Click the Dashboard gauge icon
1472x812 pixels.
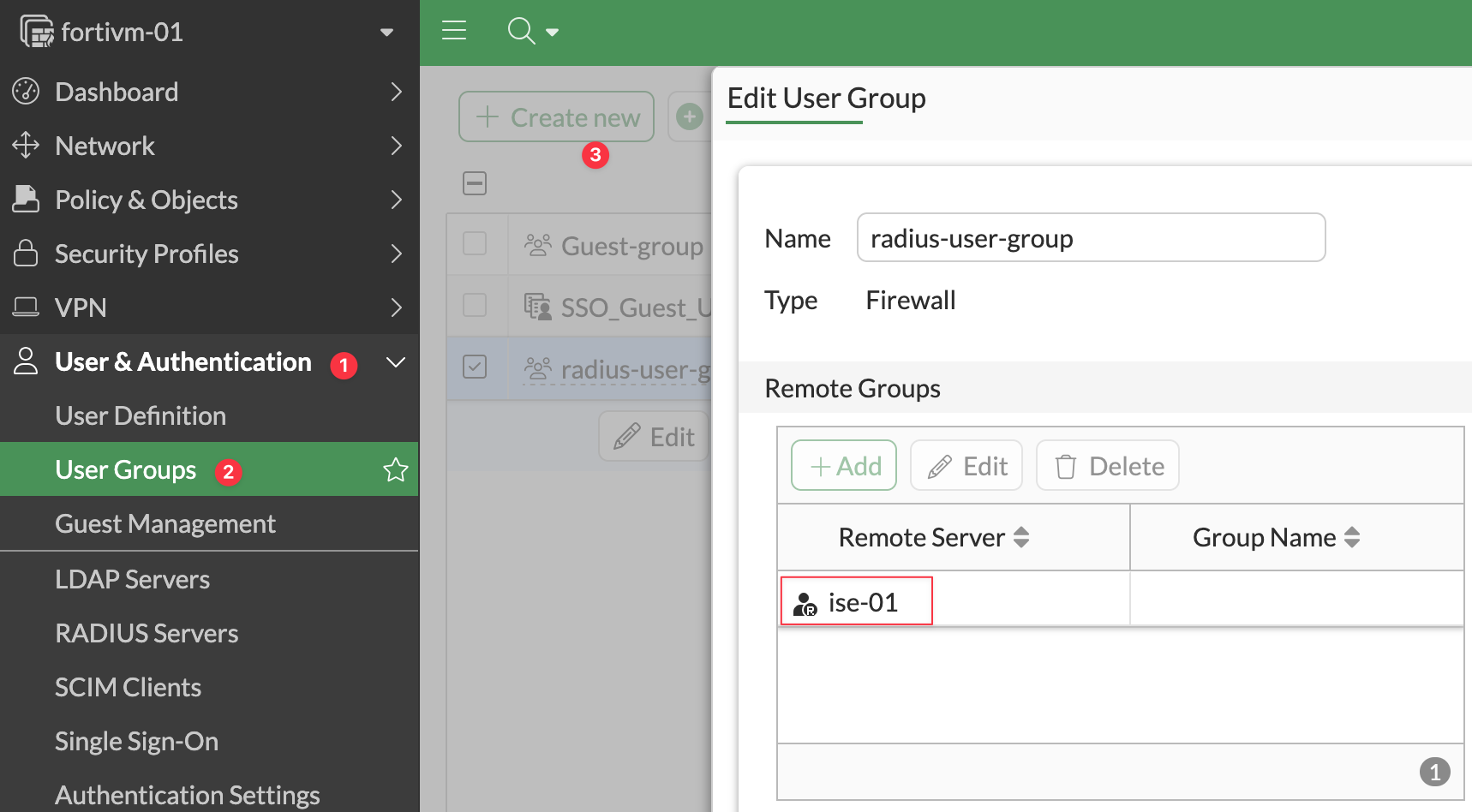pos(26,91)
